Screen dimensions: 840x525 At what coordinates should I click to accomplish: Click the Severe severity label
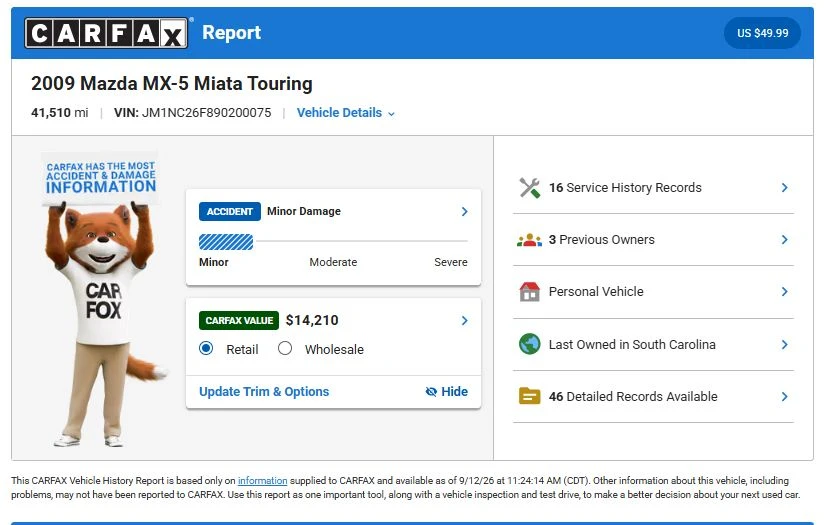[x=451, y=262]
